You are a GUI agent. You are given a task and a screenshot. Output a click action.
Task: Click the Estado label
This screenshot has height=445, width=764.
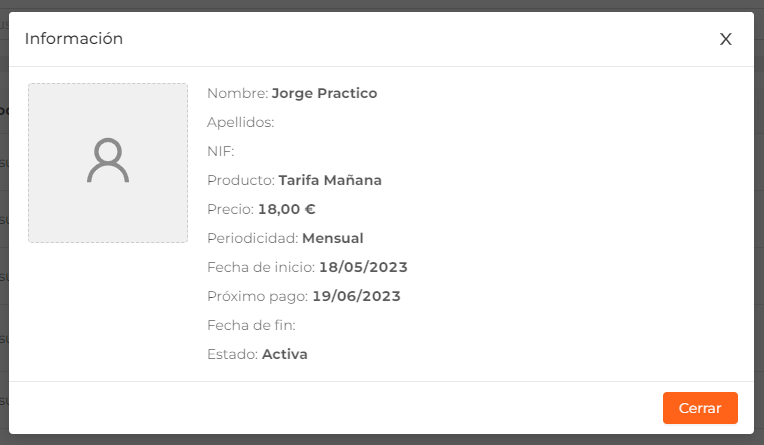point(232,354)
